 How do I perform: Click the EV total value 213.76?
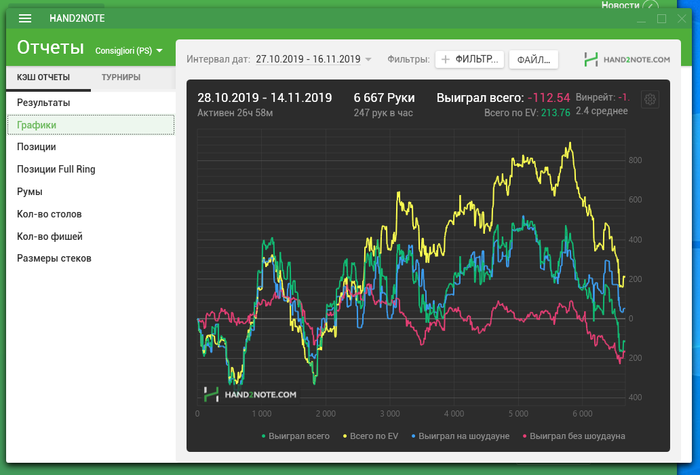(555, 113)
